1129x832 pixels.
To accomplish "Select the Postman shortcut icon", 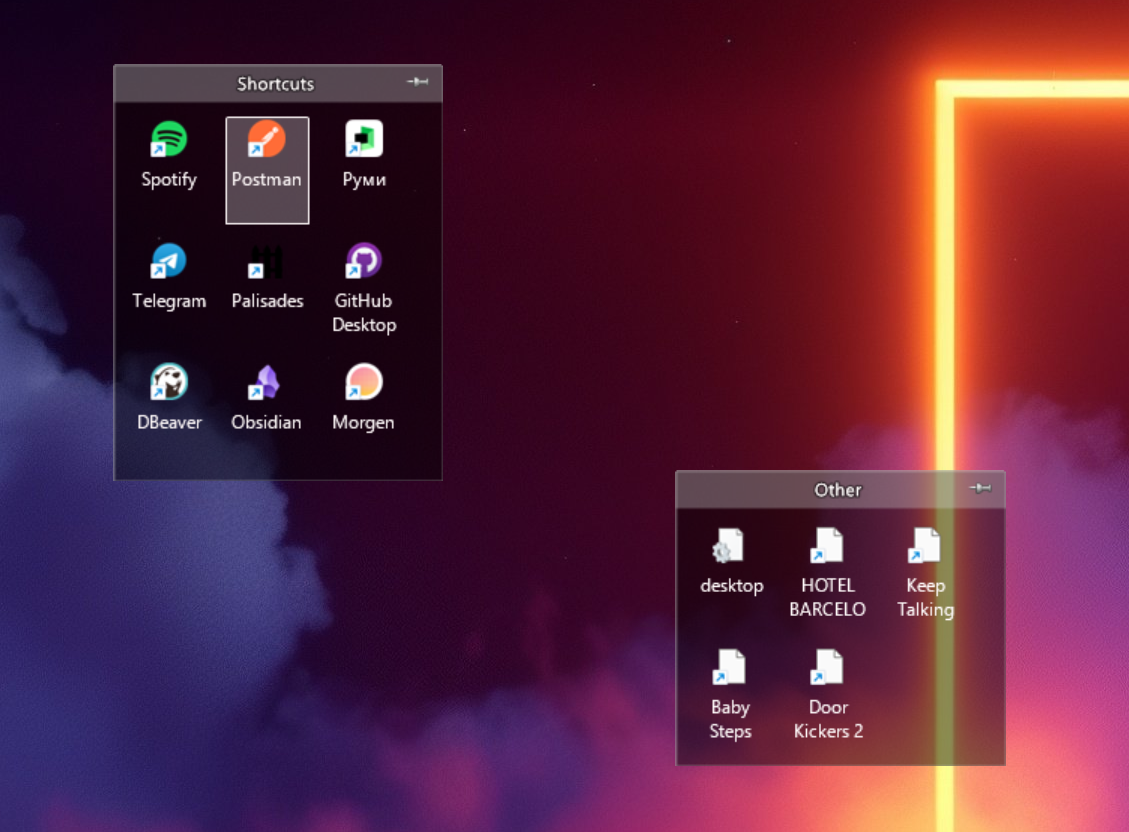I will click(266, 141).
